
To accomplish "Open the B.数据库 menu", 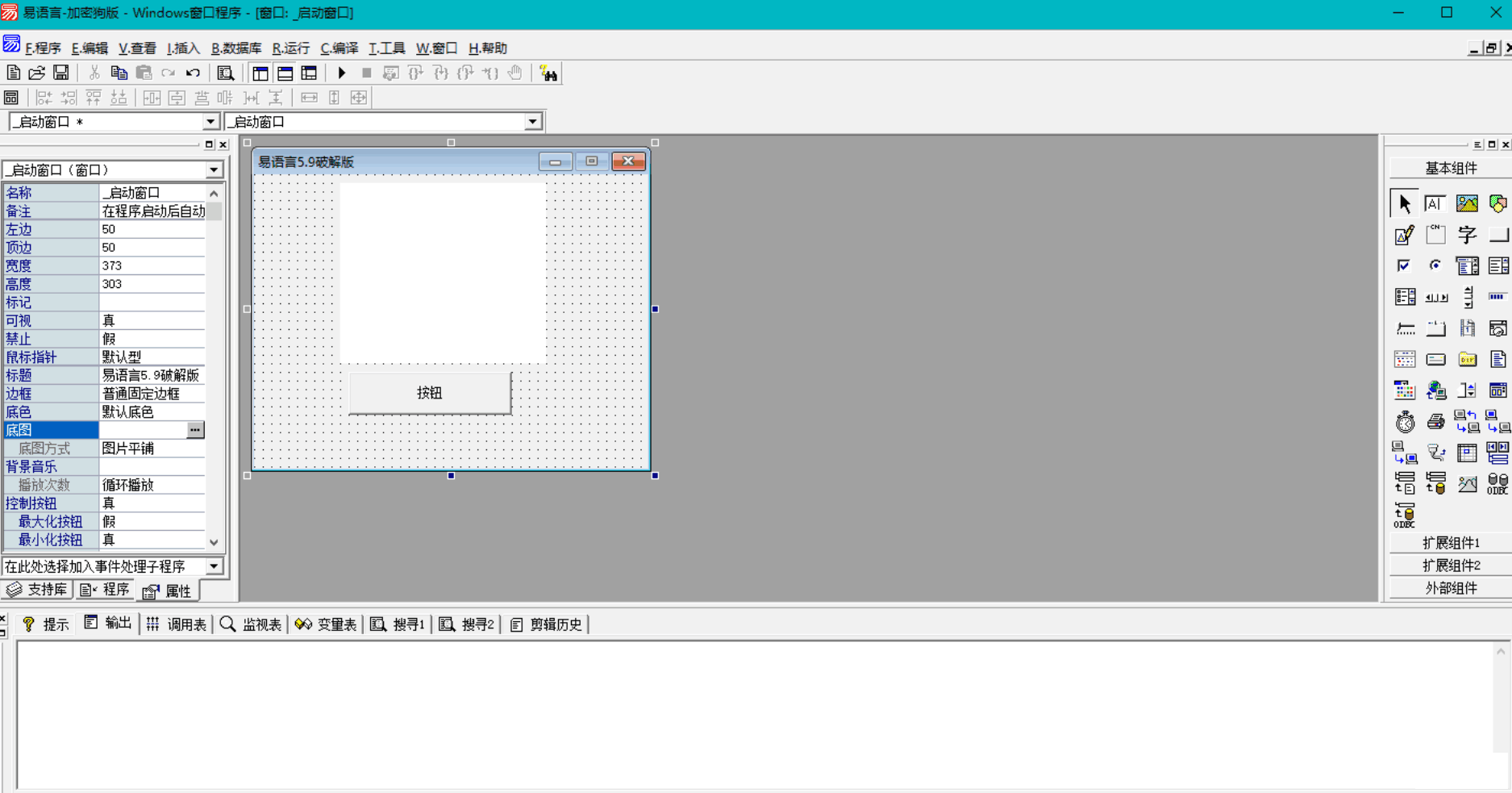I will pyautogui.click(x=236, y=48).
